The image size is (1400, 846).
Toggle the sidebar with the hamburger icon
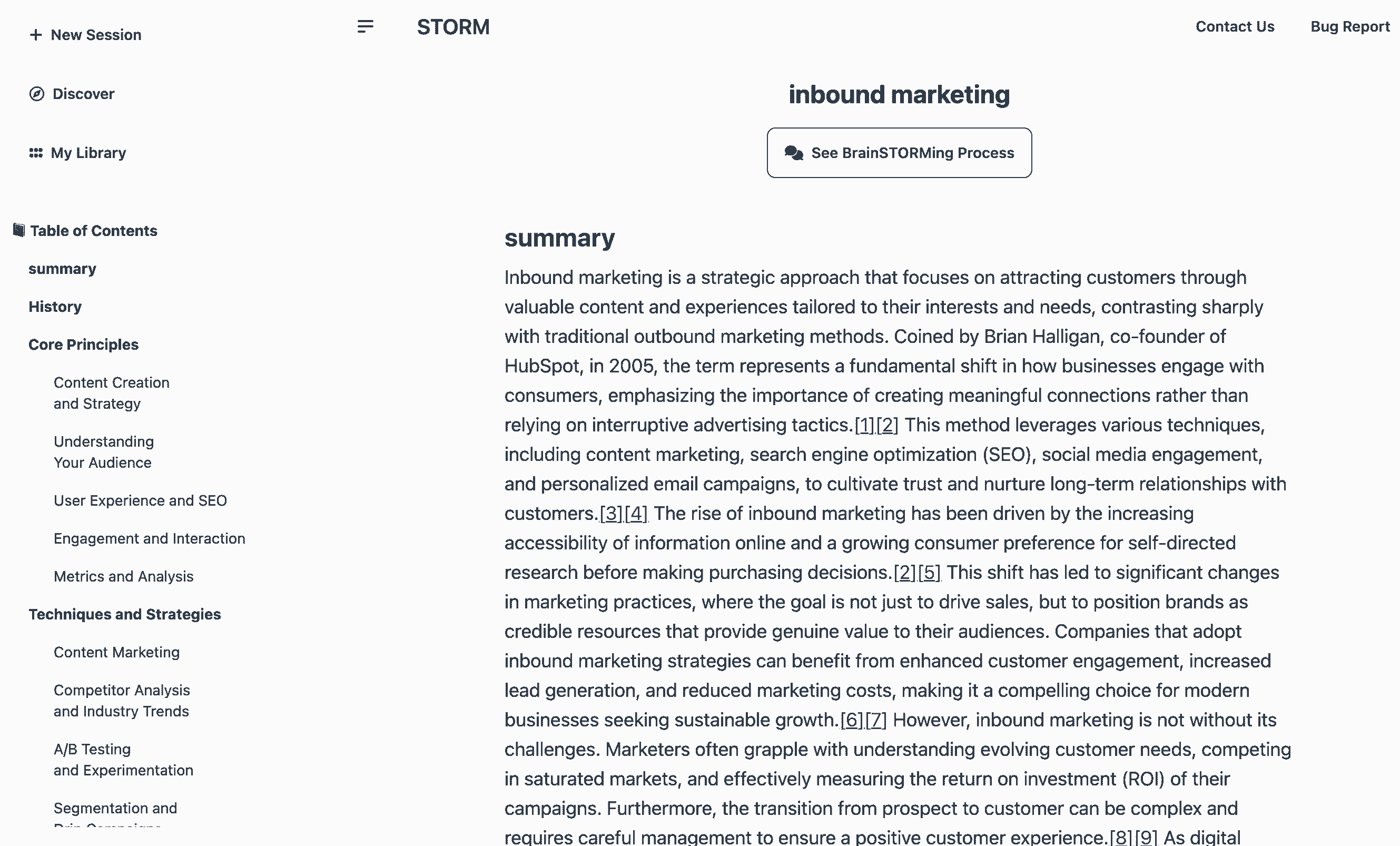coord(366,27)
